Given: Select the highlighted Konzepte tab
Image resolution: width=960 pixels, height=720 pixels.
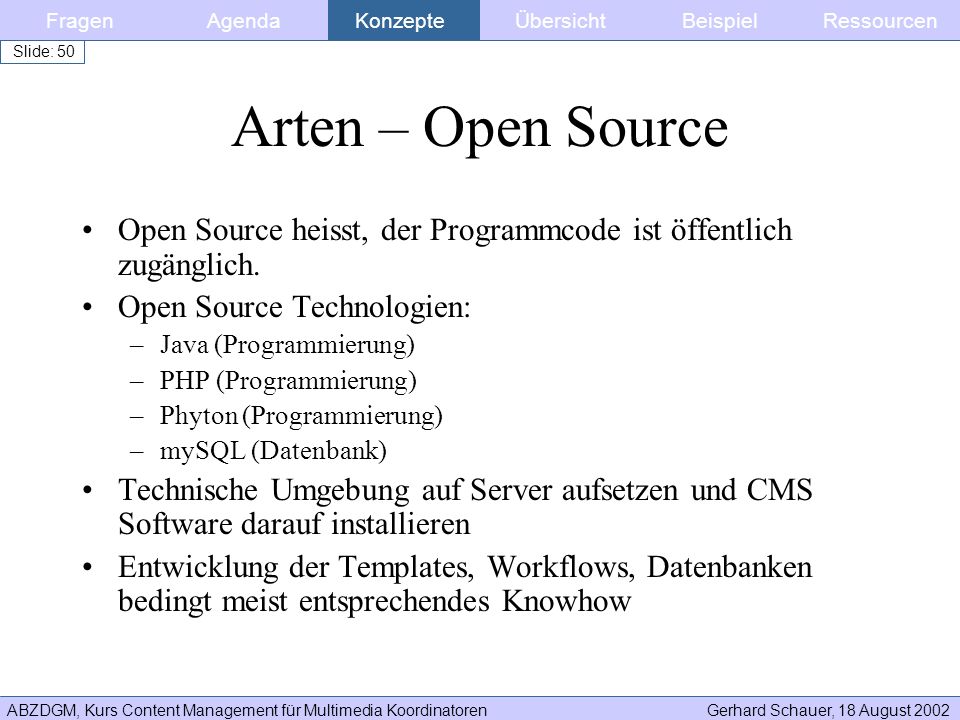Looking at the screenshot, I should pos(403,20).
